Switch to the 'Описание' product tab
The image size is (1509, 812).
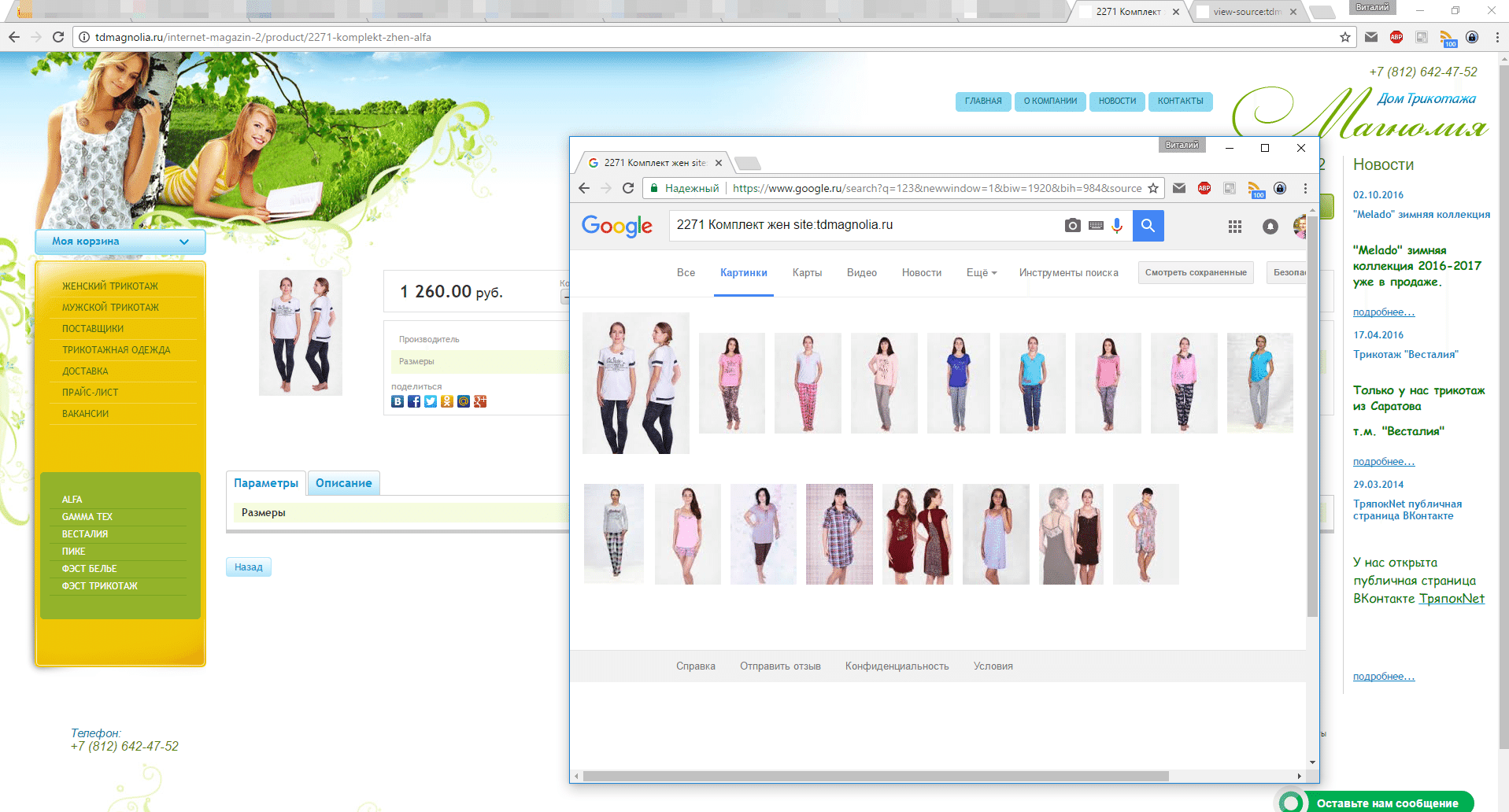(x=343, y=483)
